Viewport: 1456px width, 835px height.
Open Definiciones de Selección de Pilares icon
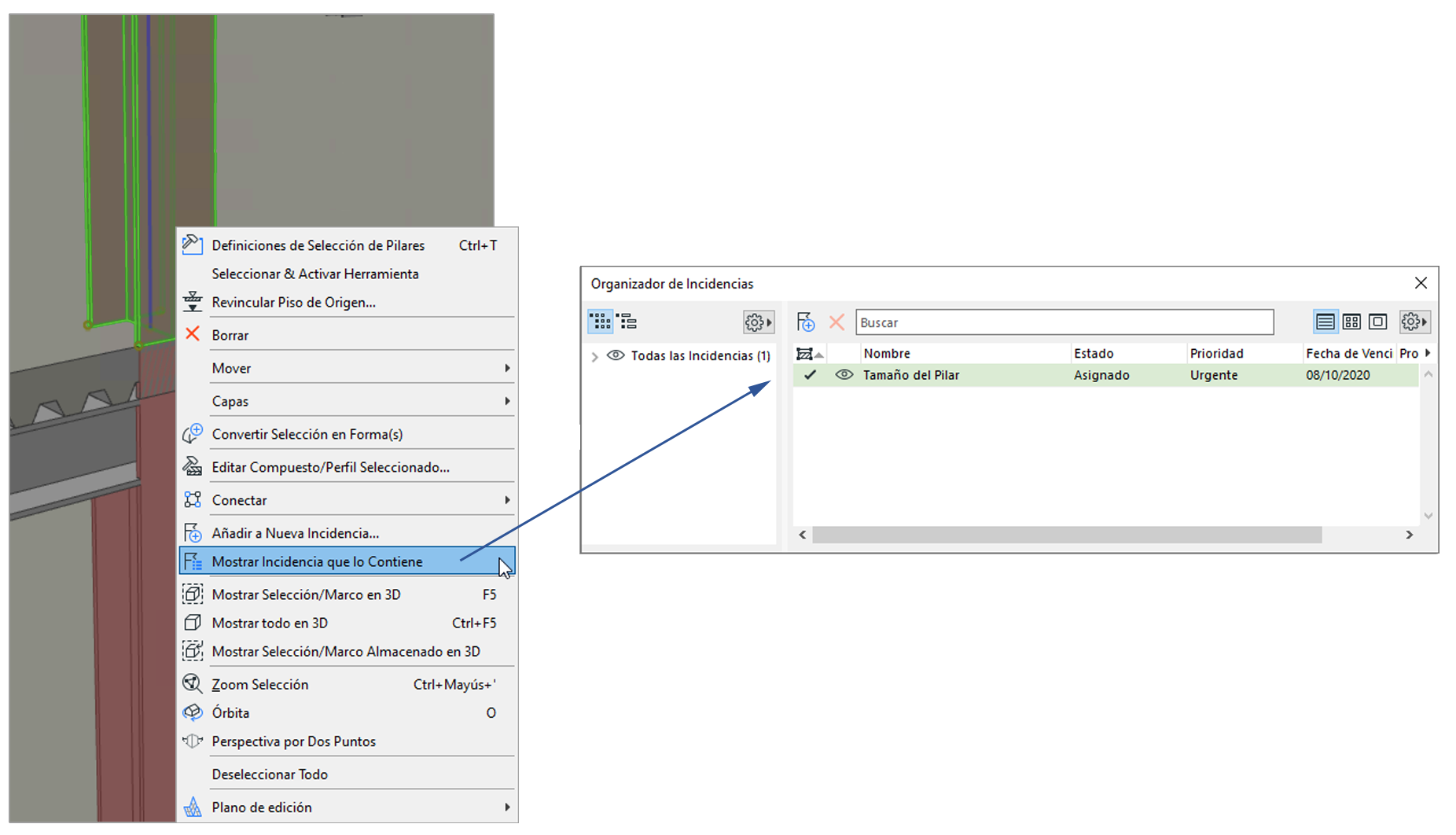pyautogui.click(x=193, y=245)
